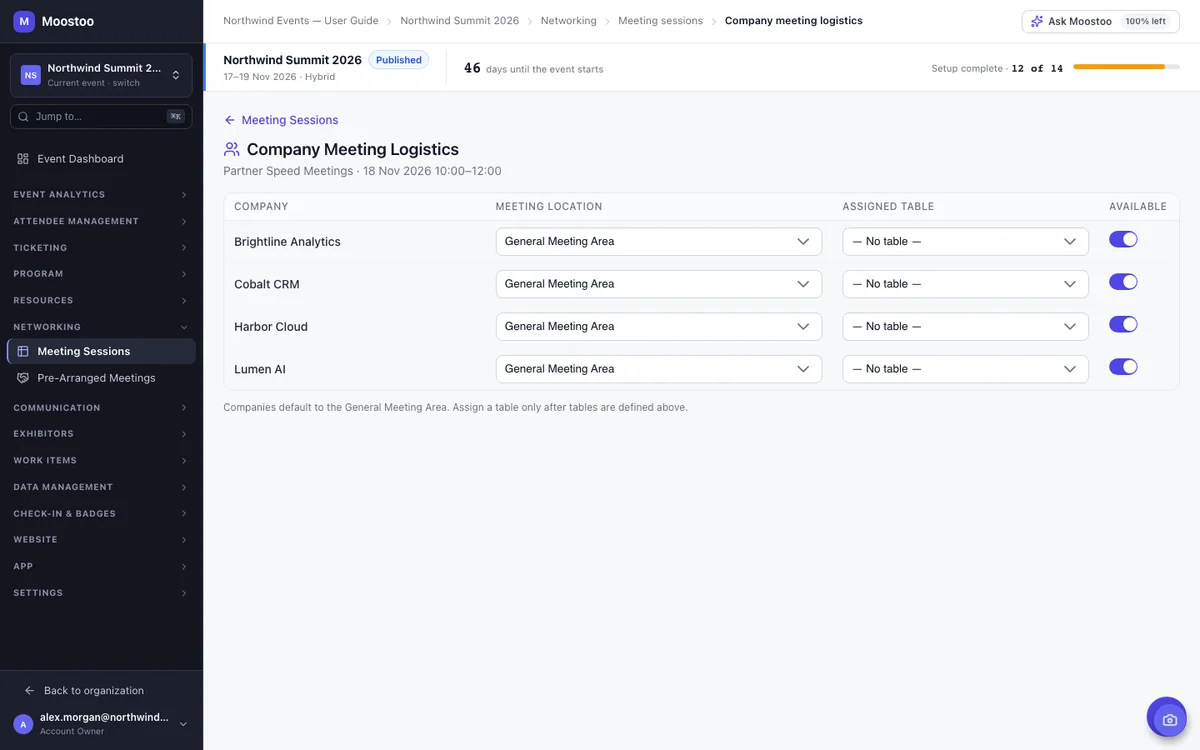Expand the Attendee Management section

click(101, 221)
